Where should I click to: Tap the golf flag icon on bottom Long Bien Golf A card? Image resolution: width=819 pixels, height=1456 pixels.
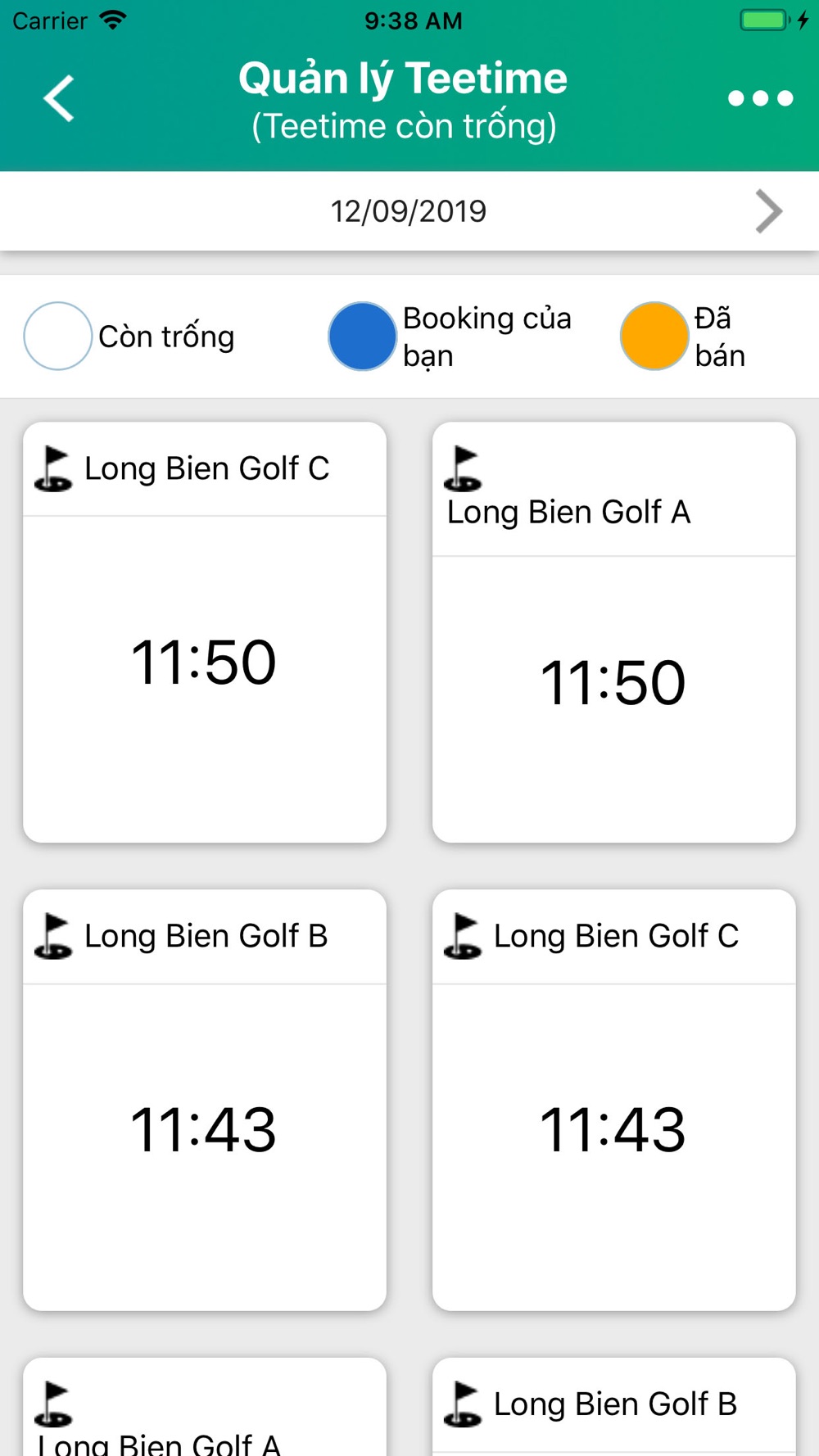pyautogui.click(x=54, y=1404)
